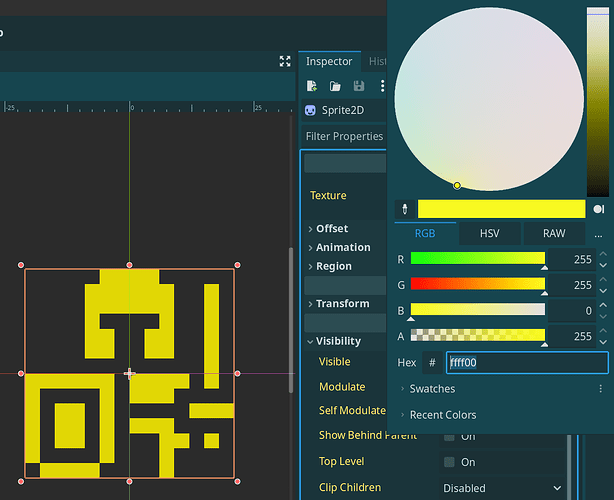Viewport: 614px width, 500px height.
Task: Increase the R value with up arrow
Action: [603, 254]
